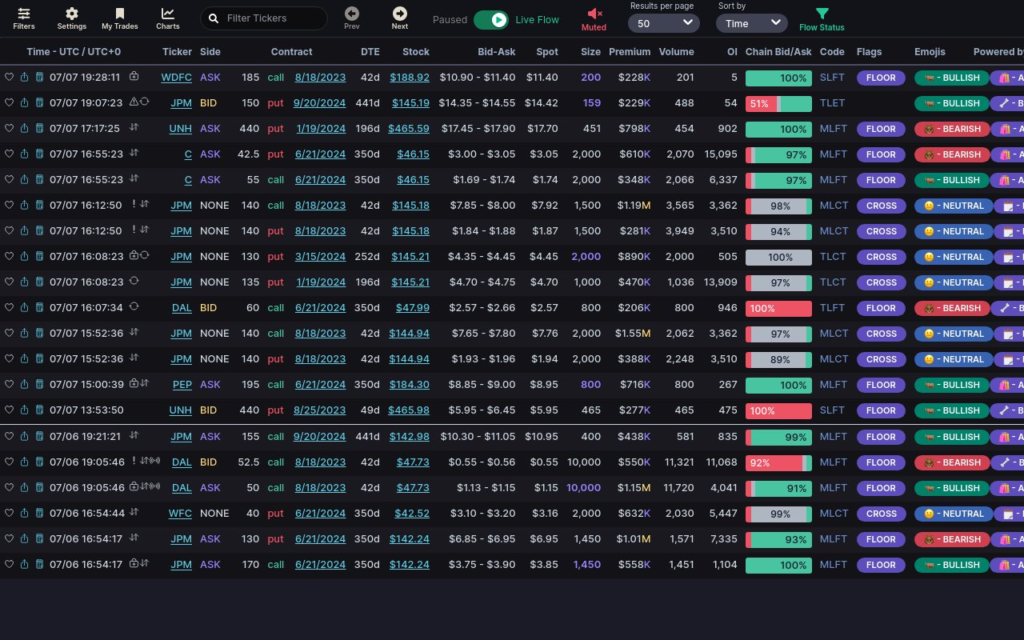Share the 16:07:34 DAL trade
The height and width of the screenshot is (640, 1024).
point(24,308)
